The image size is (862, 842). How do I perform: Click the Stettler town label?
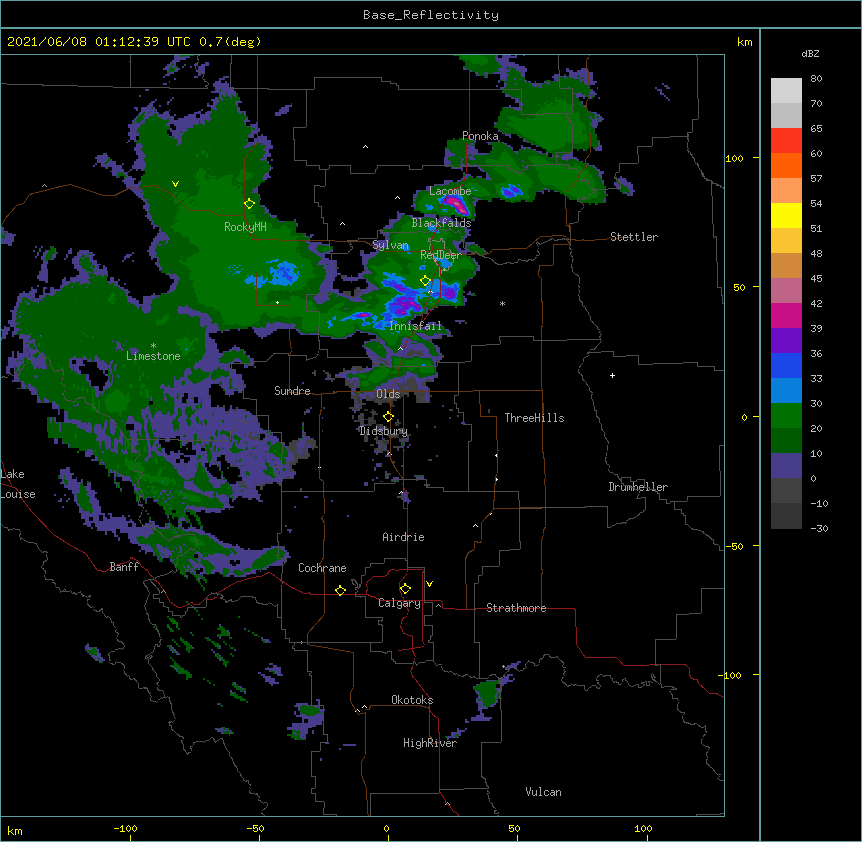click(634, 237)
